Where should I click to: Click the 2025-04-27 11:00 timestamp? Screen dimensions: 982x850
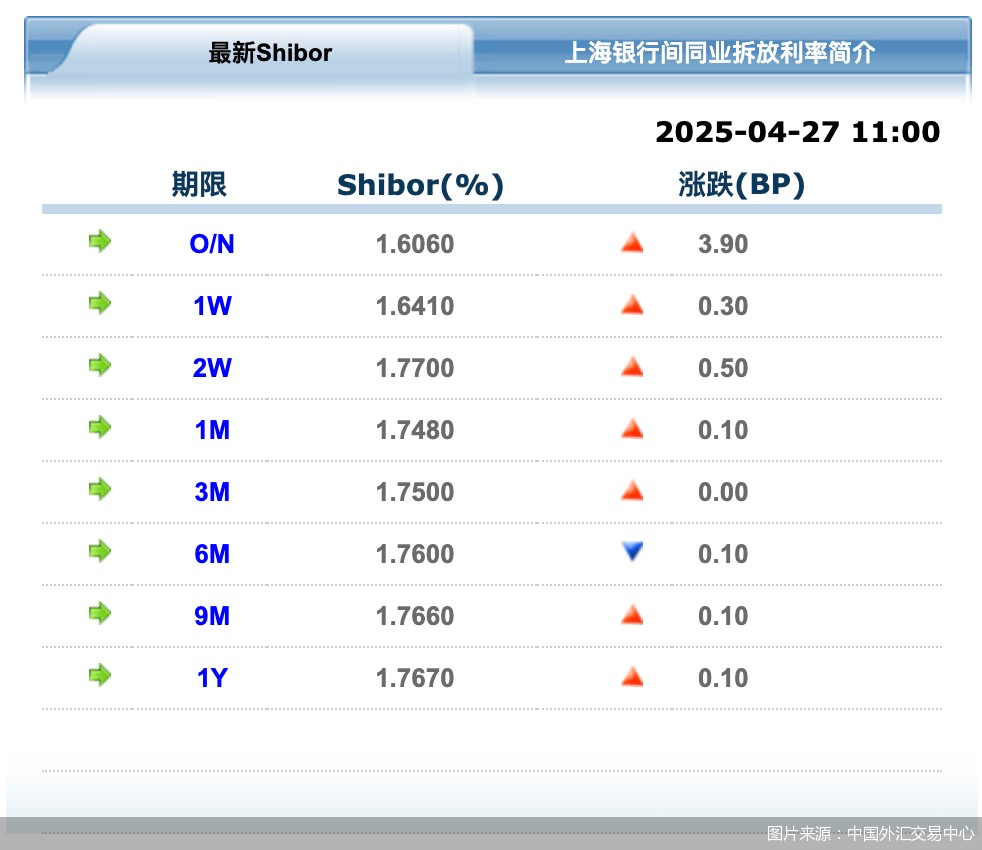[797, 132]
